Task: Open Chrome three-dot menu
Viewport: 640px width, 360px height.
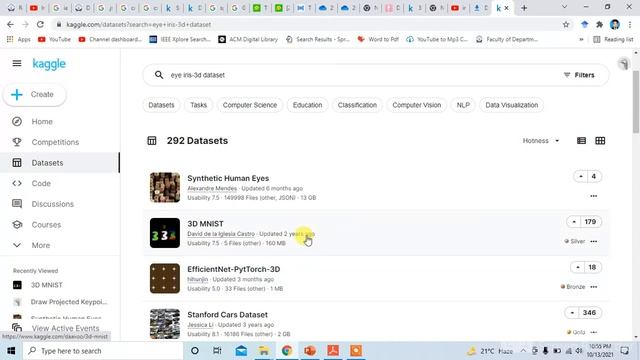Action: click(x=630, y=24)
